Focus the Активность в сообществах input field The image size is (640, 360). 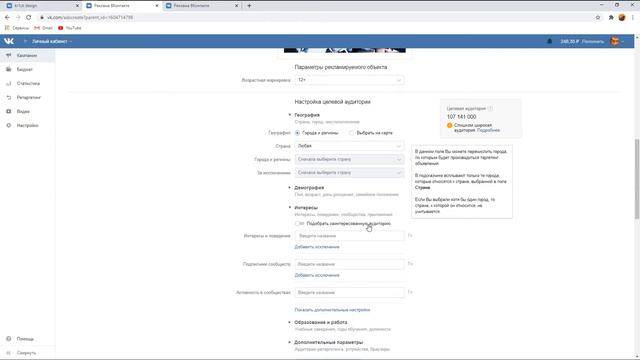pos(349,293)
